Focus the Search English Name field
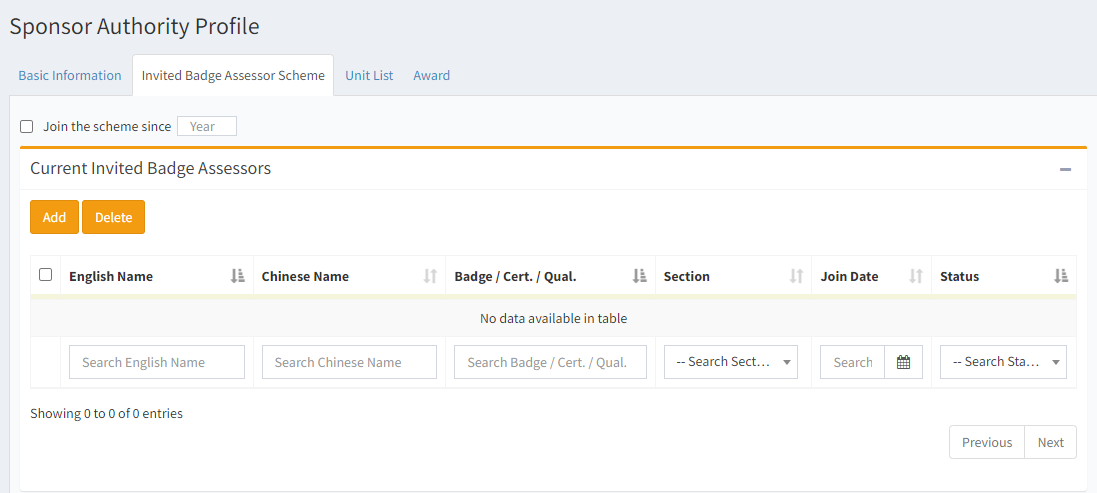This screenshot has width=1097, height=493. point(156,362)
